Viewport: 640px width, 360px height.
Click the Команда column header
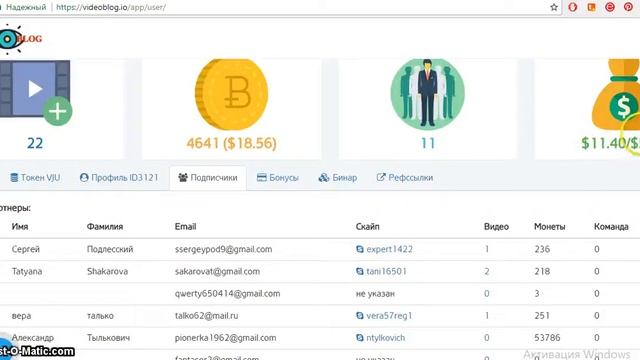pyautogui.click(x=611, y=227)
